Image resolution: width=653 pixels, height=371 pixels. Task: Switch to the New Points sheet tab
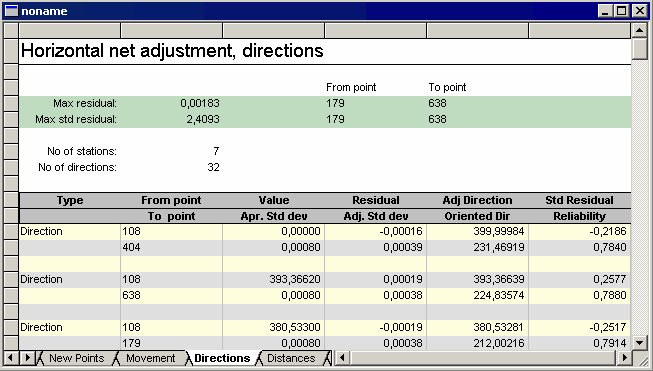click(x=77, y=358)
